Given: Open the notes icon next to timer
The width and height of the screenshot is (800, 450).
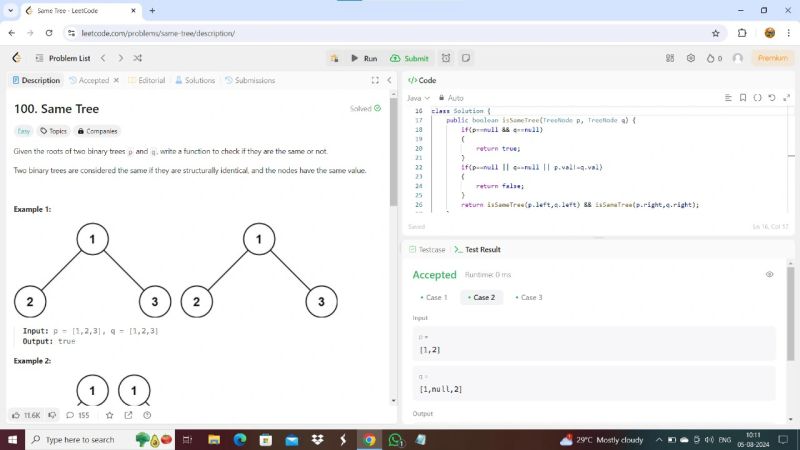Looking at the screenshot, I should pos(466,58).
